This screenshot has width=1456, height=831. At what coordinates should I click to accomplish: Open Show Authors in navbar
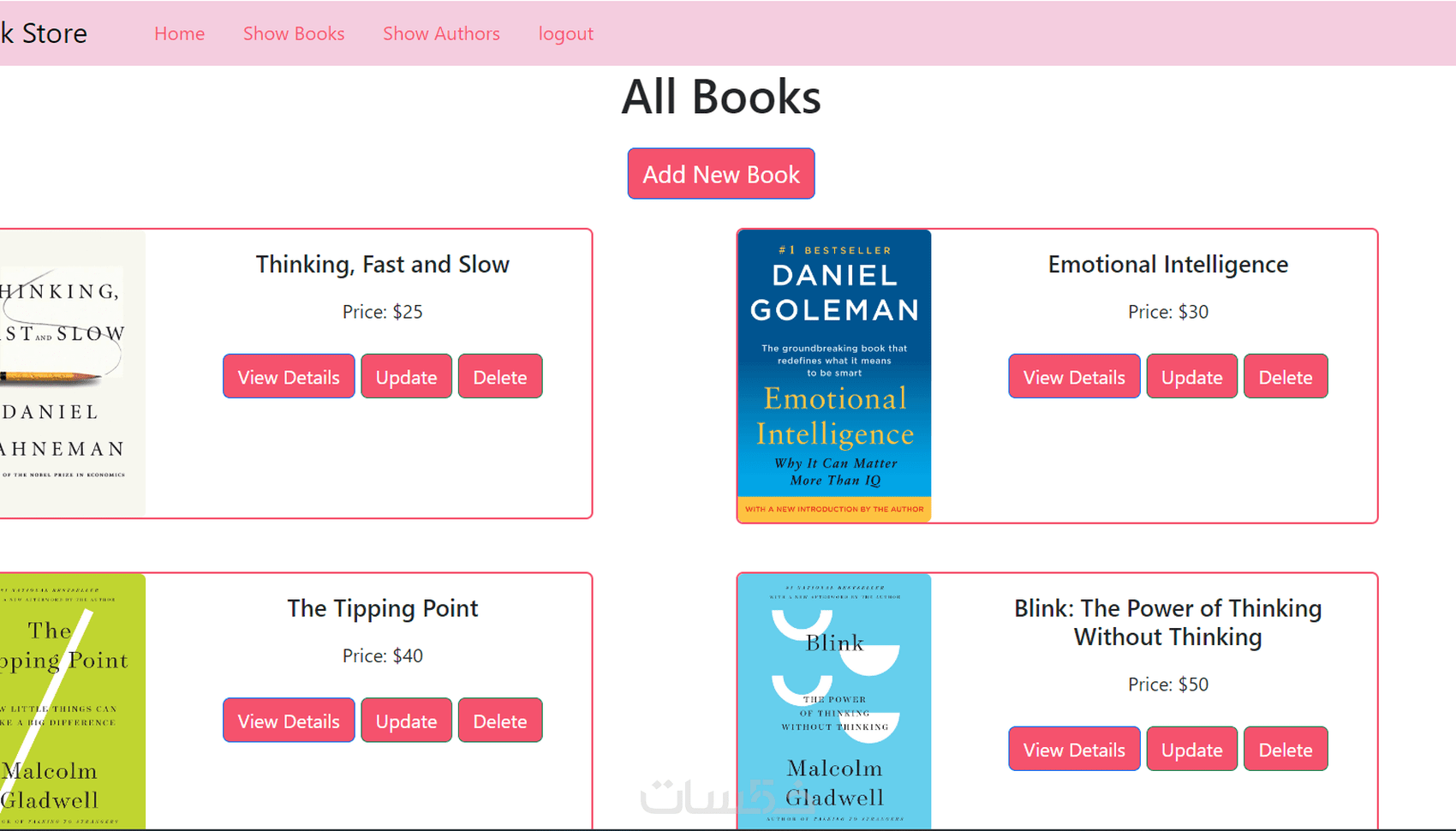tap(441, 33)
